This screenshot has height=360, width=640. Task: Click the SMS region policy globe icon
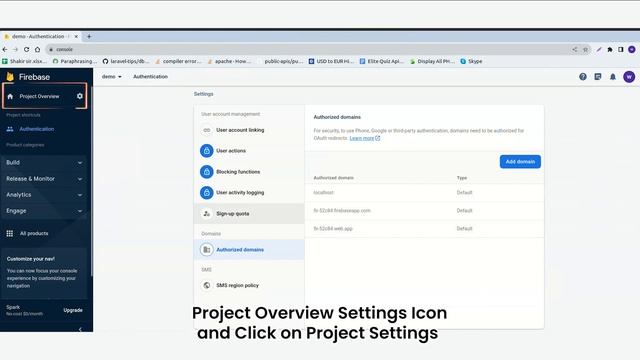click(x=207, y=285)
